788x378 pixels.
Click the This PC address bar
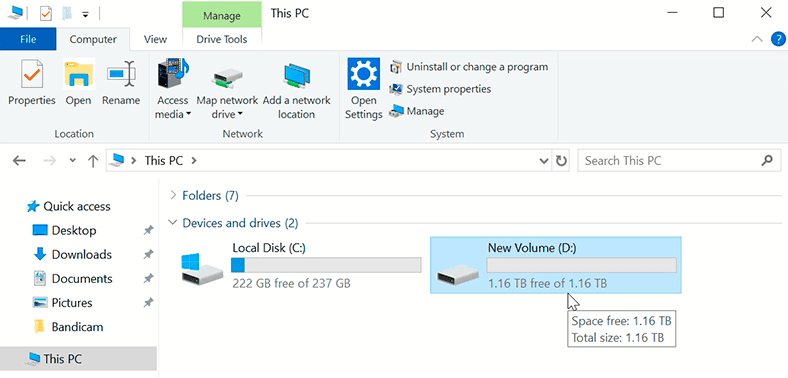pyautogui.click(x=329, y=161)
